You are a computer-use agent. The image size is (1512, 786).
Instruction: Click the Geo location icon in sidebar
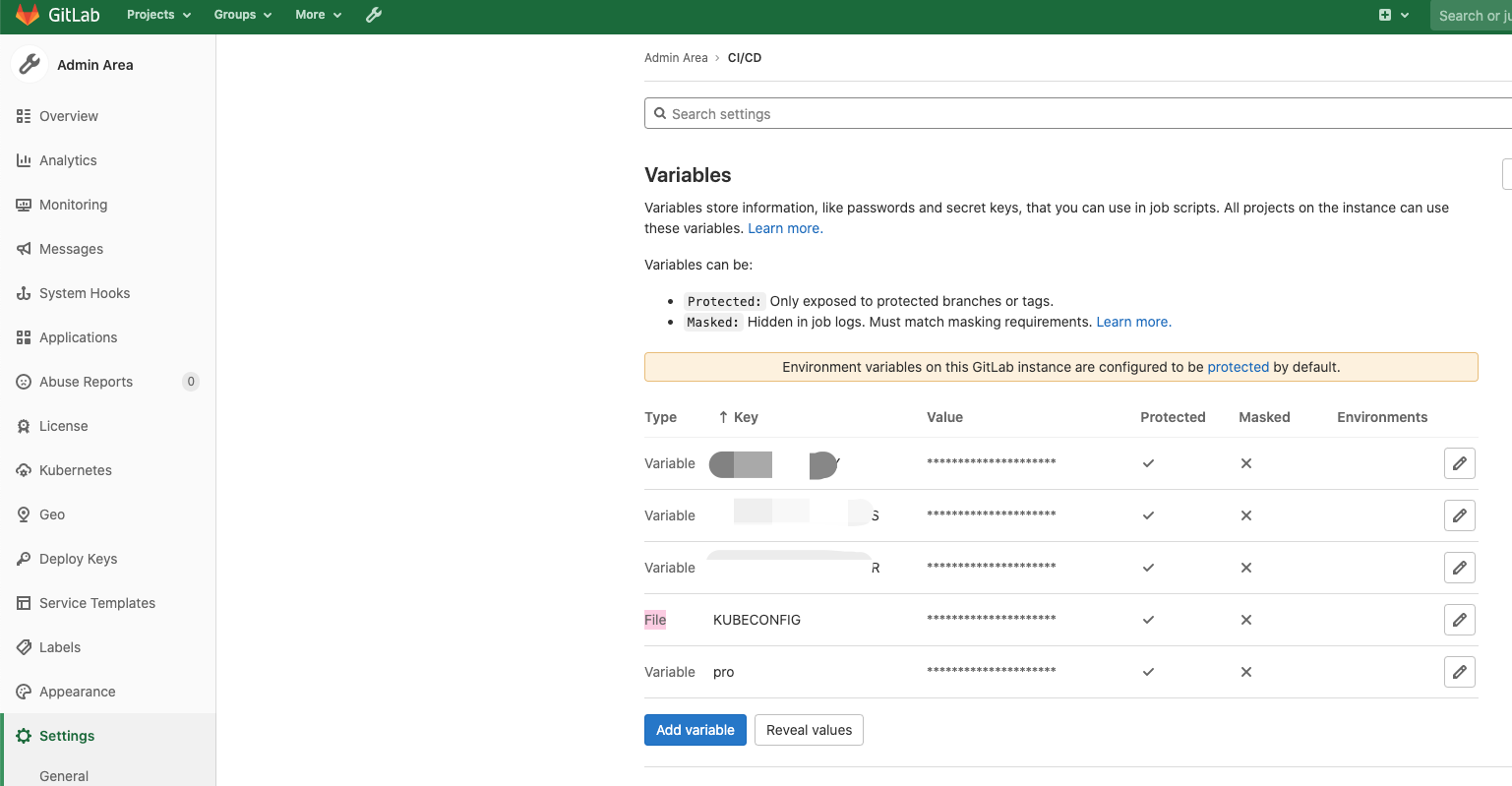(x=24, y=514)
